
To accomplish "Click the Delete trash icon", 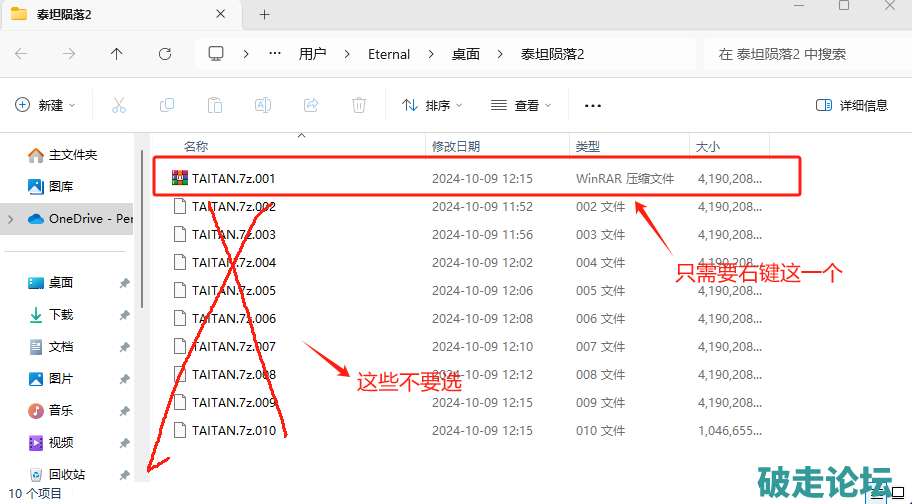I will click(x=359, y=105).
